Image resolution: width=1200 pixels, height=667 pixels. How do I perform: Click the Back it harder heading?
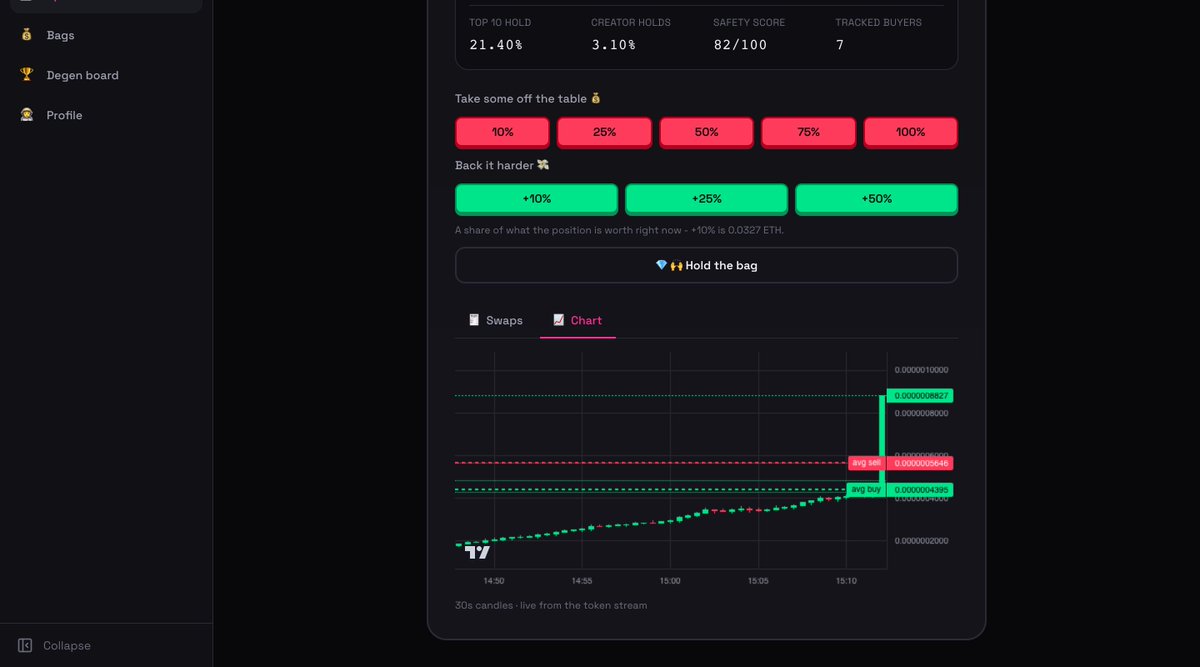(502, 165)
